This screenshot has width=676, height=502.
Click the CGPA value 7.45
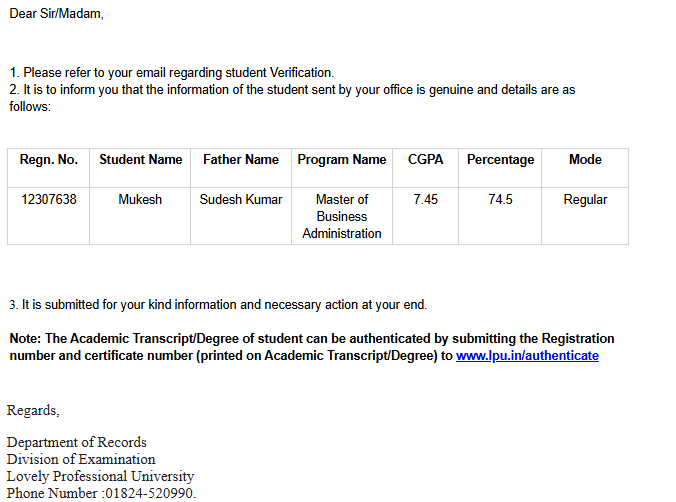pyautogui.click(x=426, y=199)
